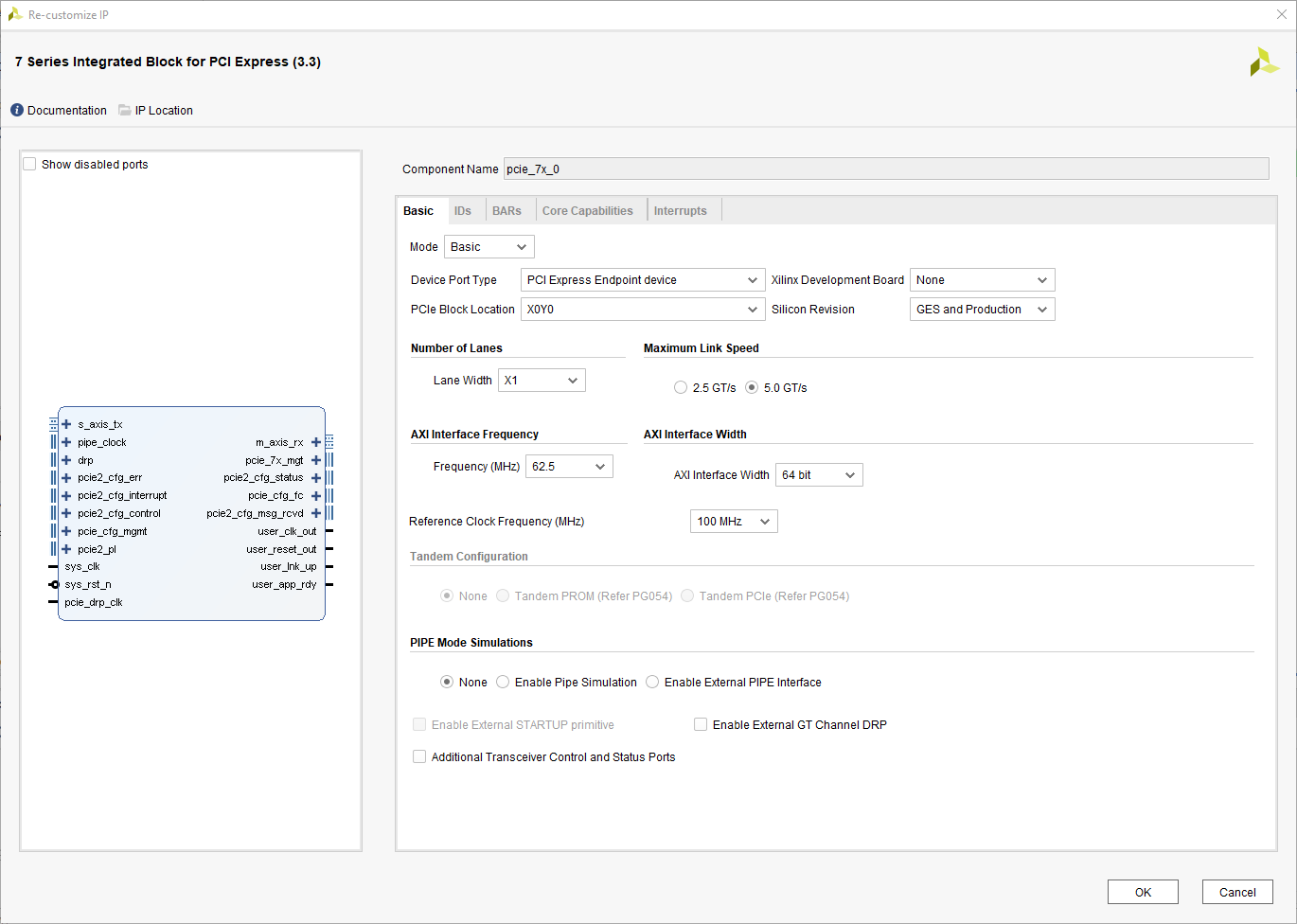Open the Device Port Type dropdown

(x=642, y=279)
